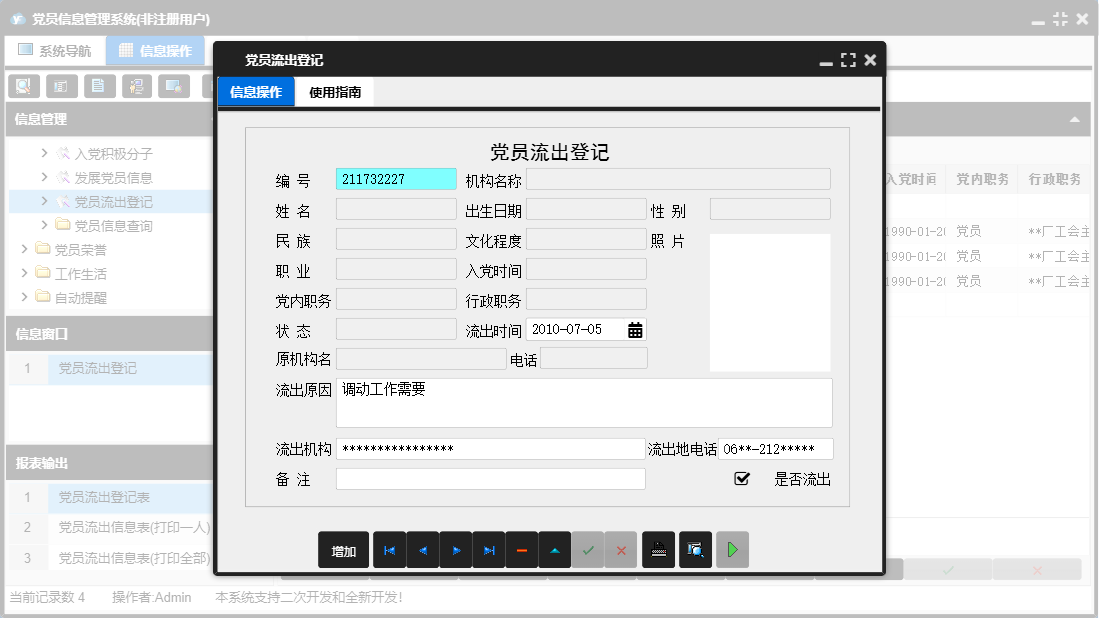Click the red minus delete record icon
Screen dimensions: 1099x618
521,549
